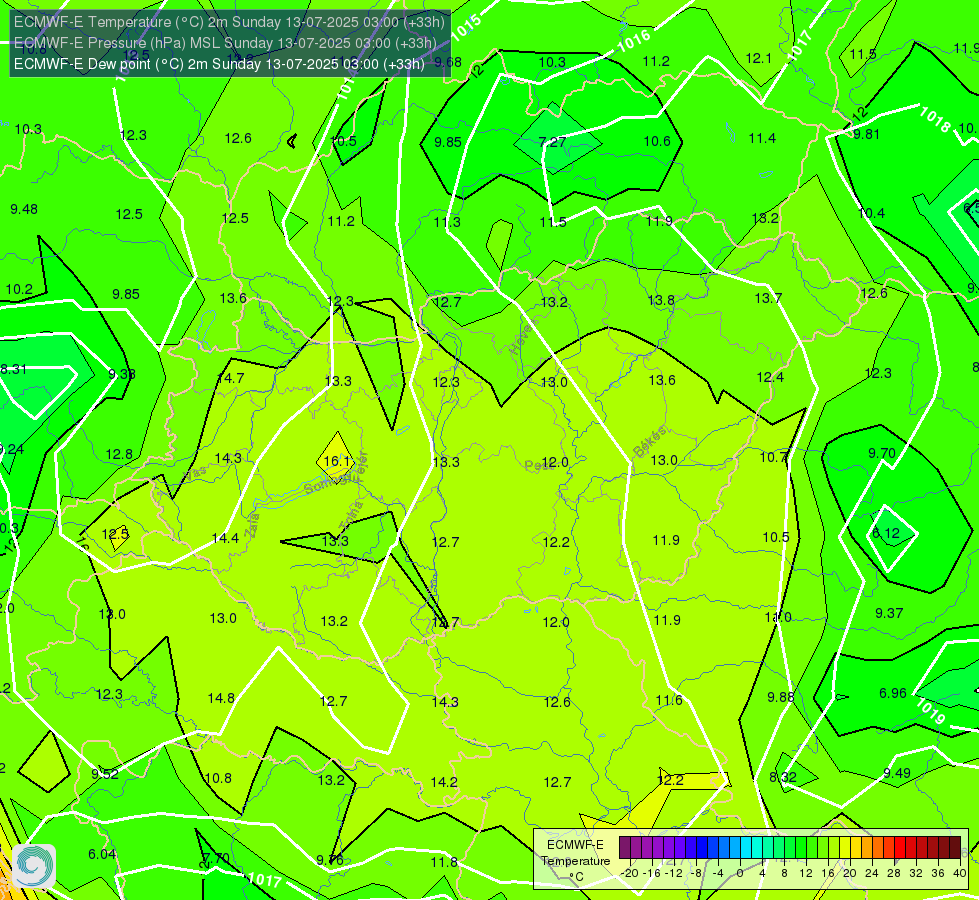
Task: Click the 14.8 value on the map
Action: tap(221, 698)
